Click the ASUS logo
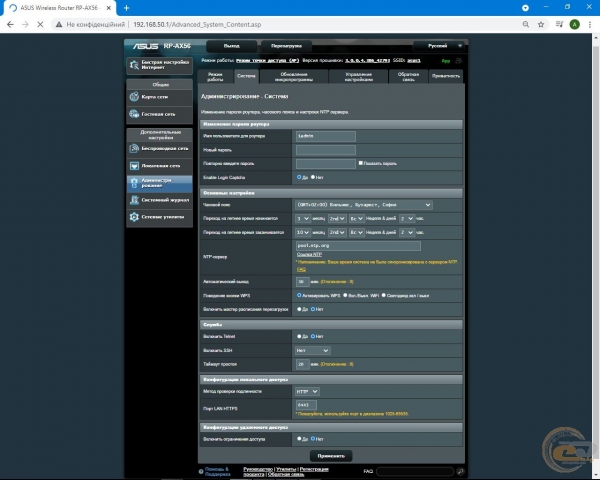The width and height of the screenshot is (600, 480). [x=145, y=46]
